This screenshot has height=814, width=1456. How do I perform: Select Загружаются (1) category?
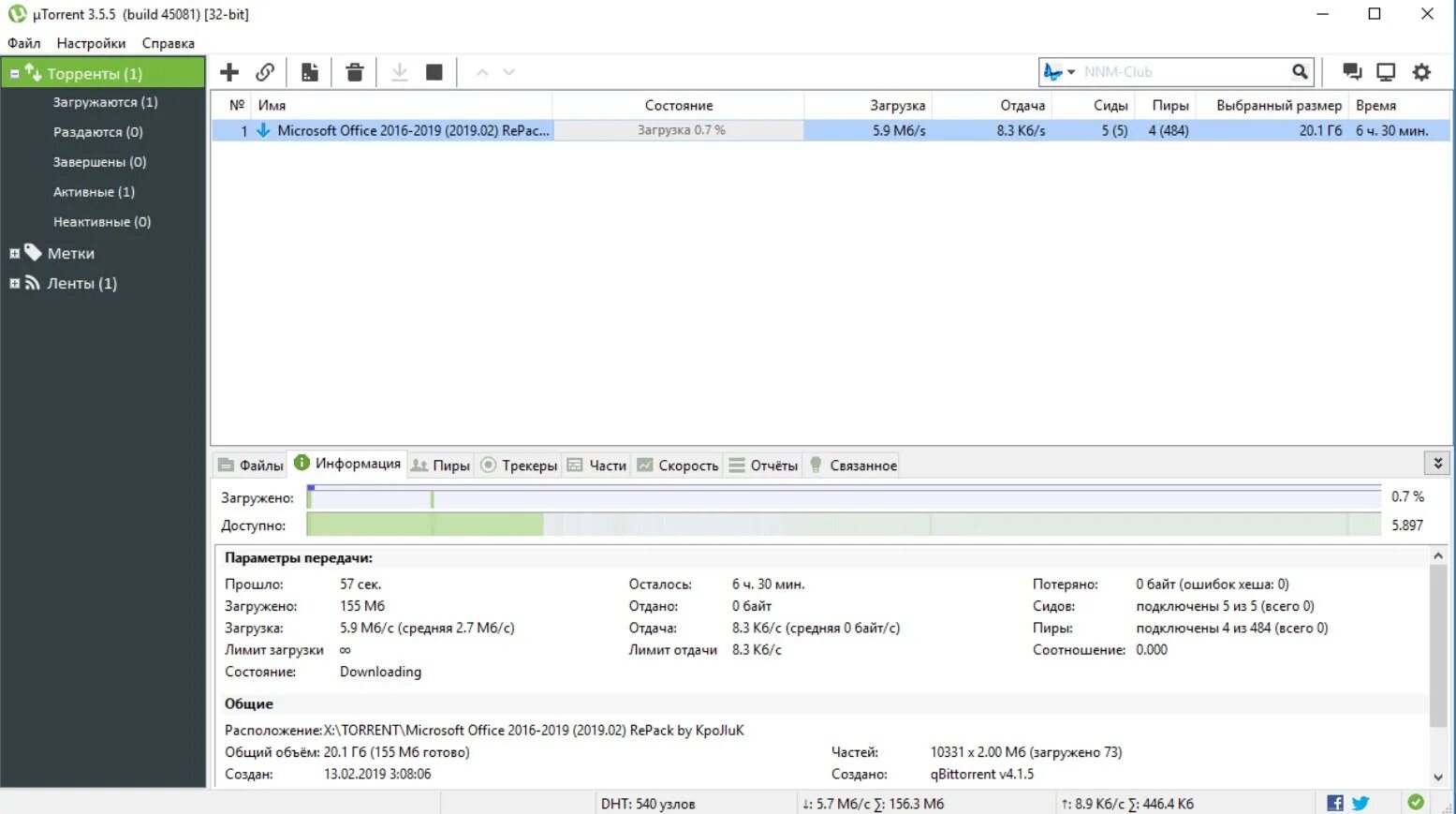[105, 102]
